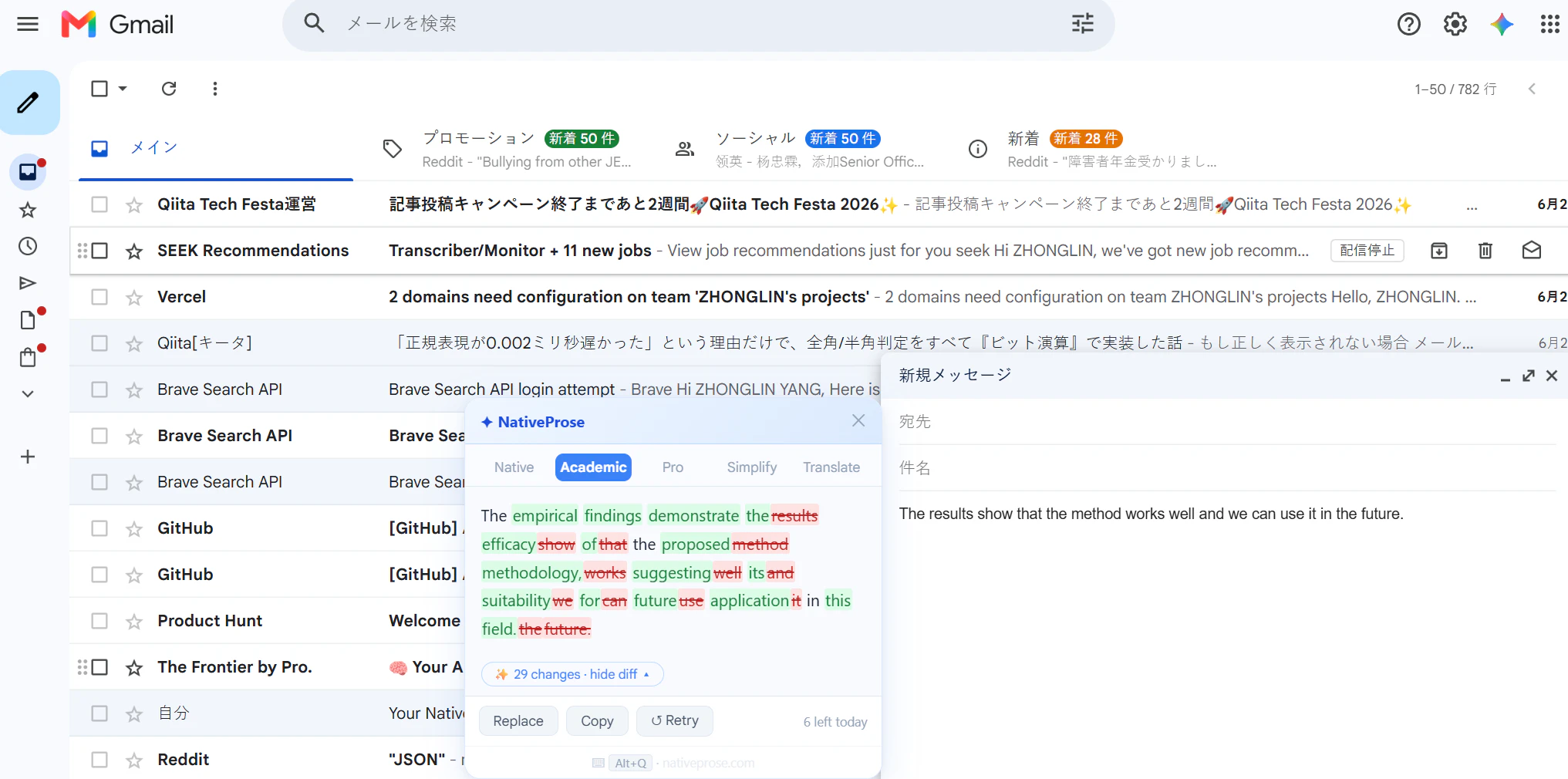Open the shopping bag icon in sidebar
The image size is (1568, 779).
point(28,357)
